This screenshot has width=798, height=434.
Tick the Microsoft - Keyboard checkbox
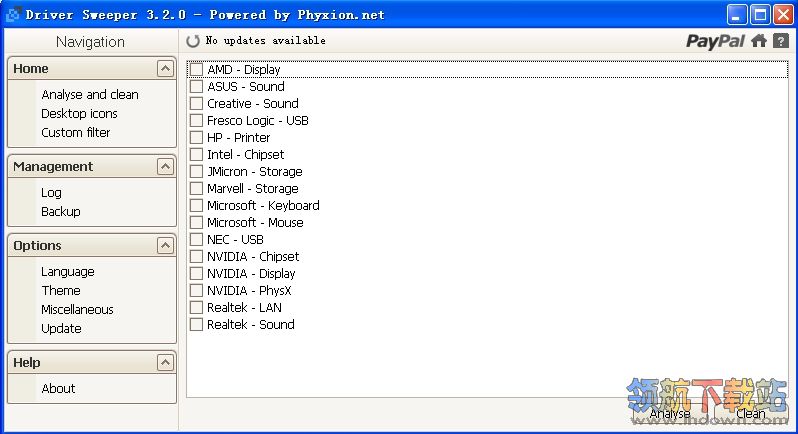tap(196, 206)
